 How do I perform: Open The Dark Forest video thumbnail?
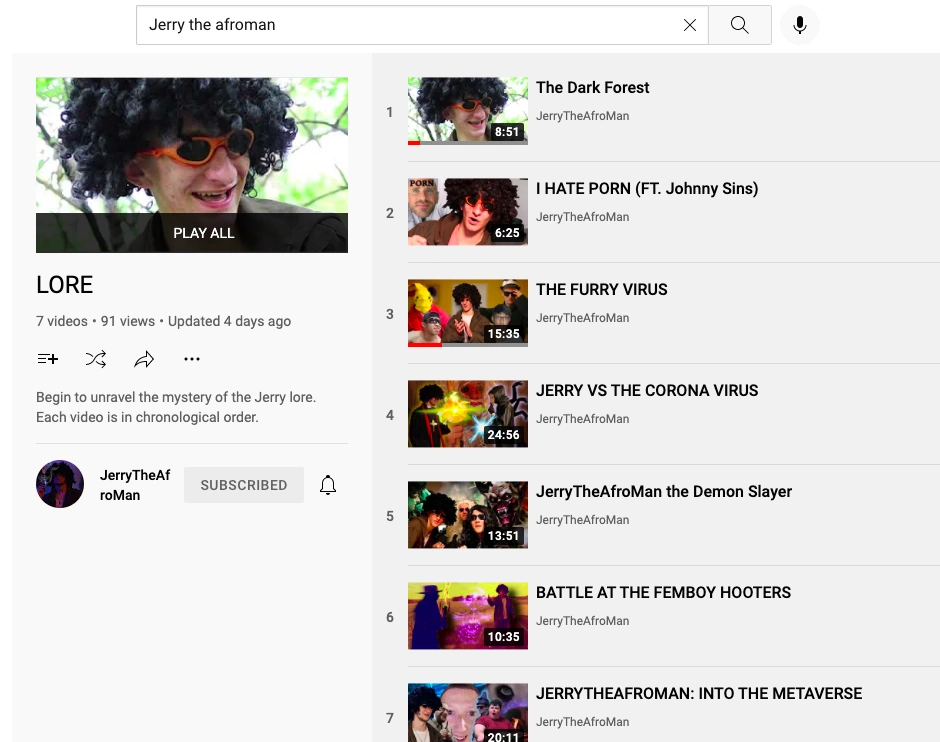pyautogui.click(x=468, y=111)
